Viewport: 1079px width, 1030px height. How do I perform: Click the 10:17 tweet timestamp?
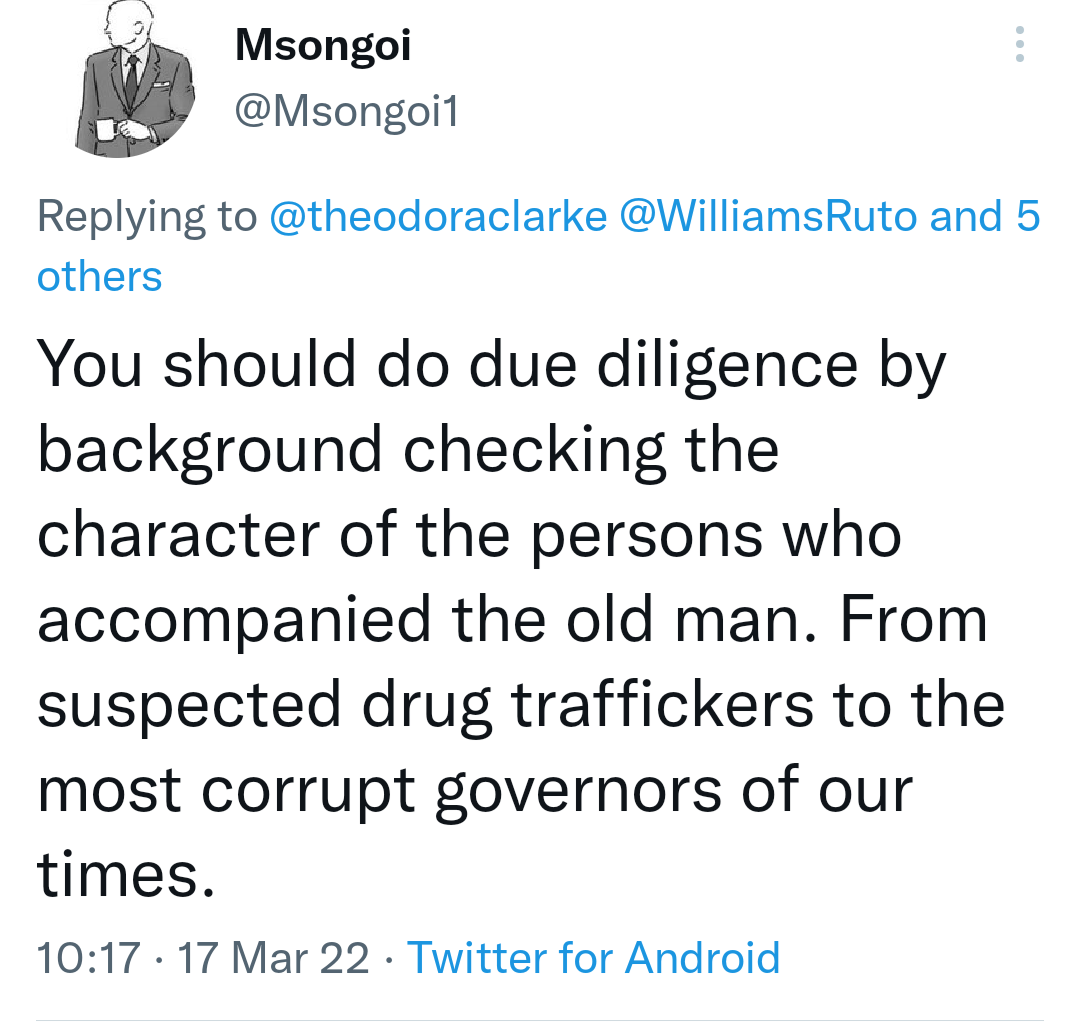[88, 957]
